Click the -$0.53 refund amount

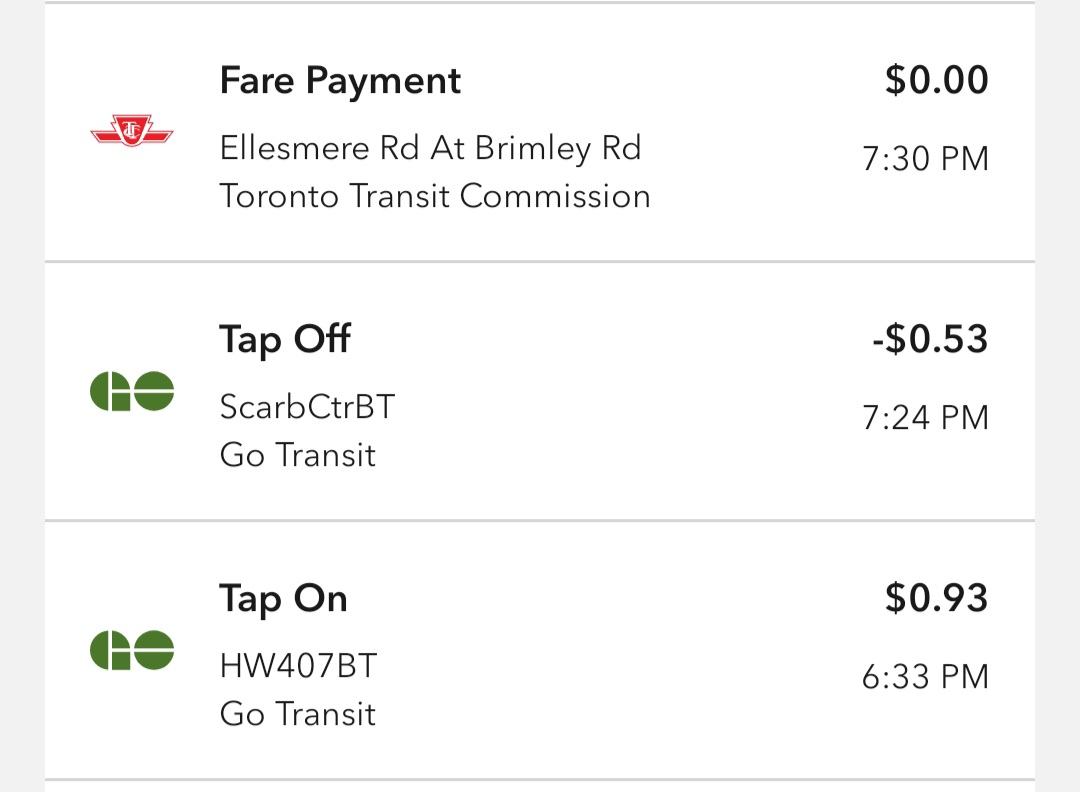(929, 339)
